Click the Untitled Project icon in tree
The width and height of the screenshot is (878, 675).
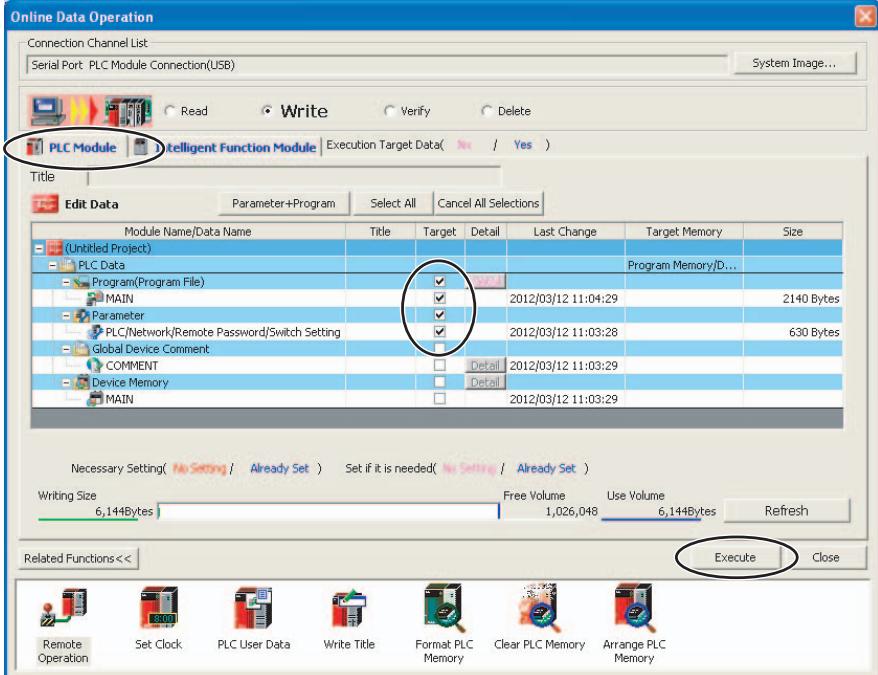pyautogui.click(x=54, y=248)
